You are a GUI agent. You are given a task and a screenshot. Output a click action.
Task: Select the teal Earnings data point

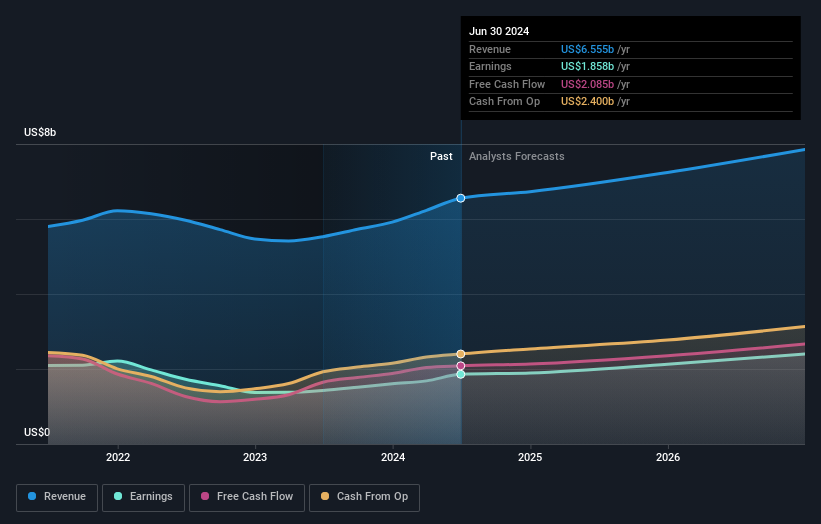tap(461, 374)
